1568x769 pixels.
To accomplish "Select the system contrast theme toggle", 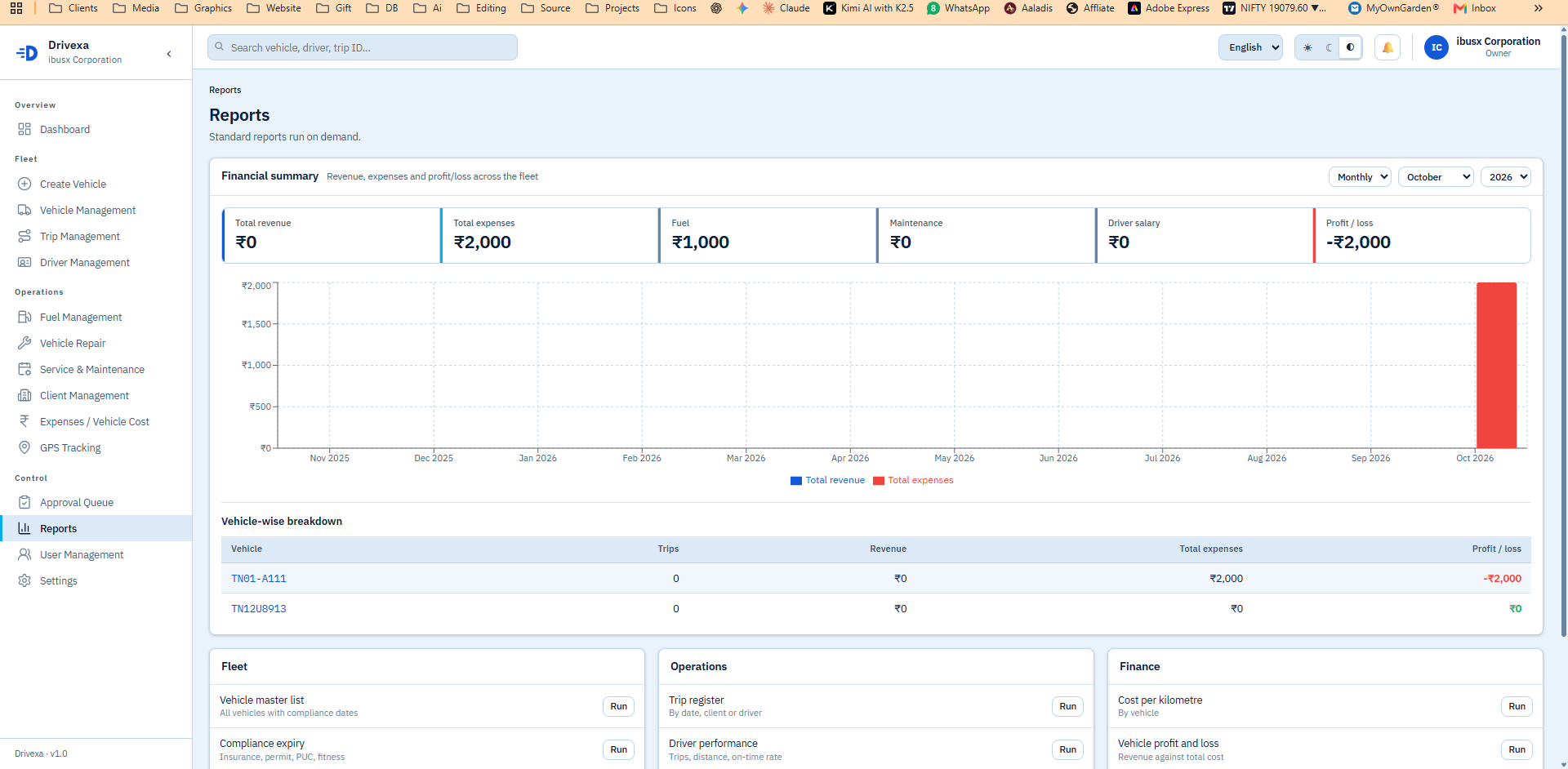I will click(1351, 47).
